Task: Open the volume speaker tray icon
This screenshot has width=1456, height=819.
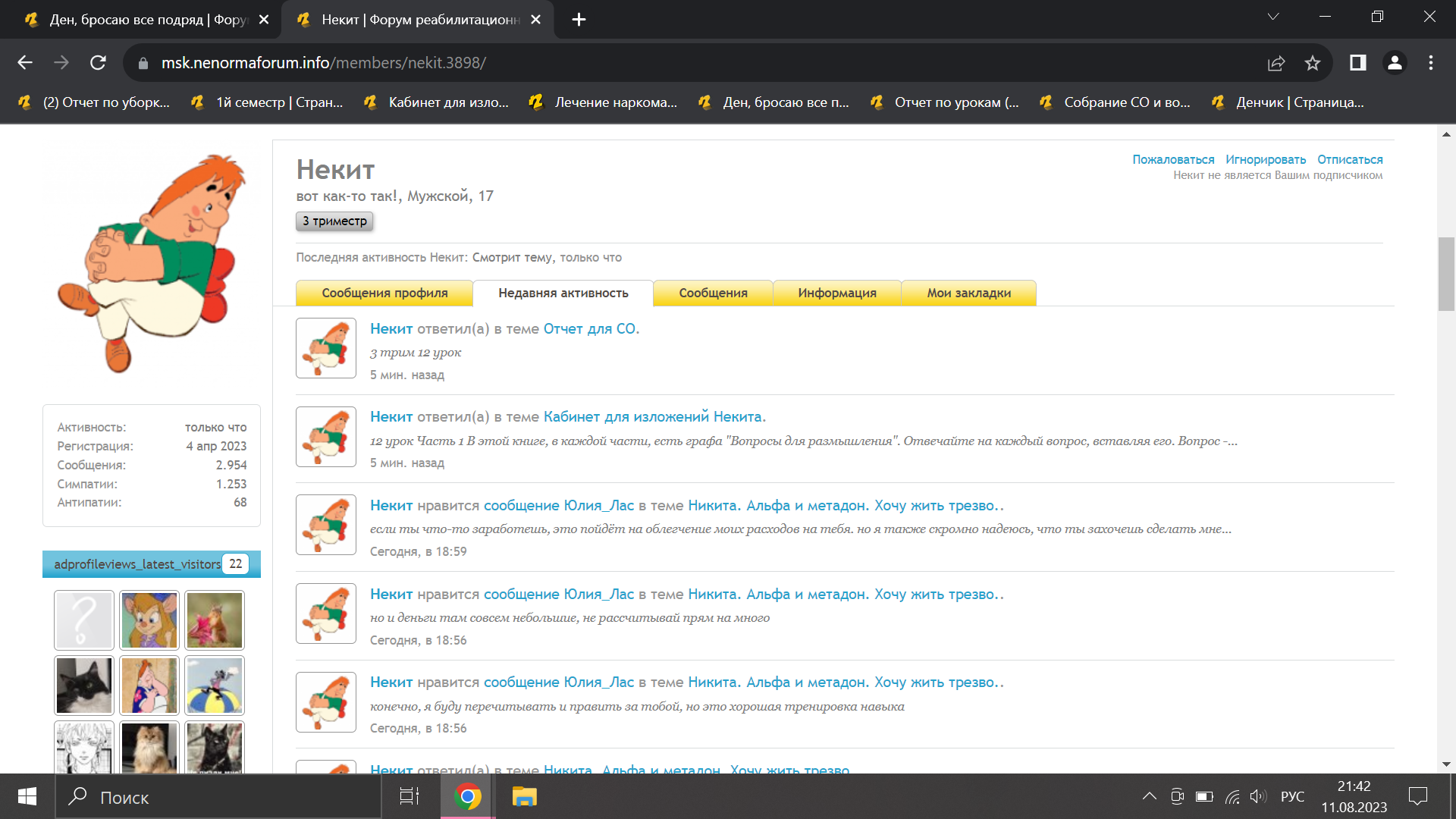Action: click(1258, 796)
